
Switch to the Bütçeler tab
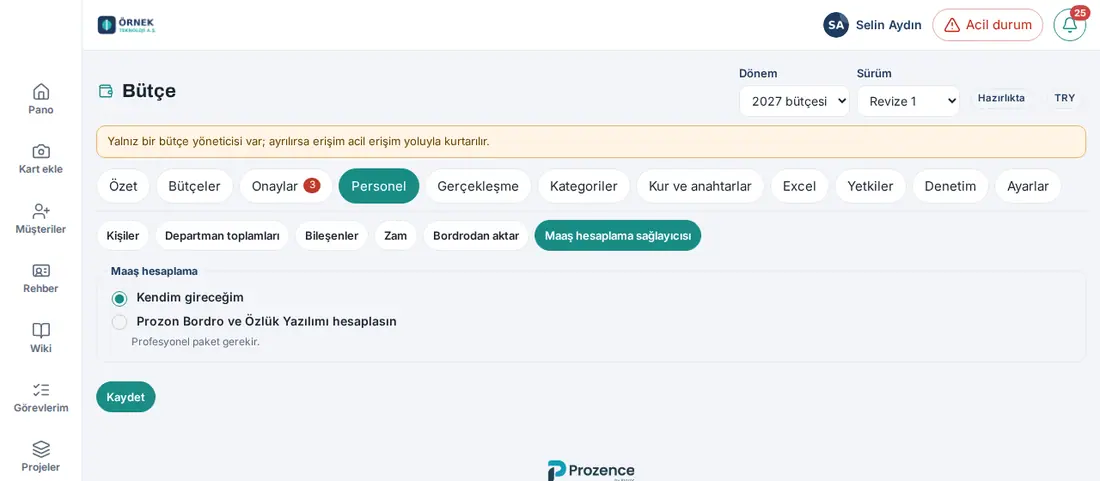pyautogui.click(x=194, y=186)
